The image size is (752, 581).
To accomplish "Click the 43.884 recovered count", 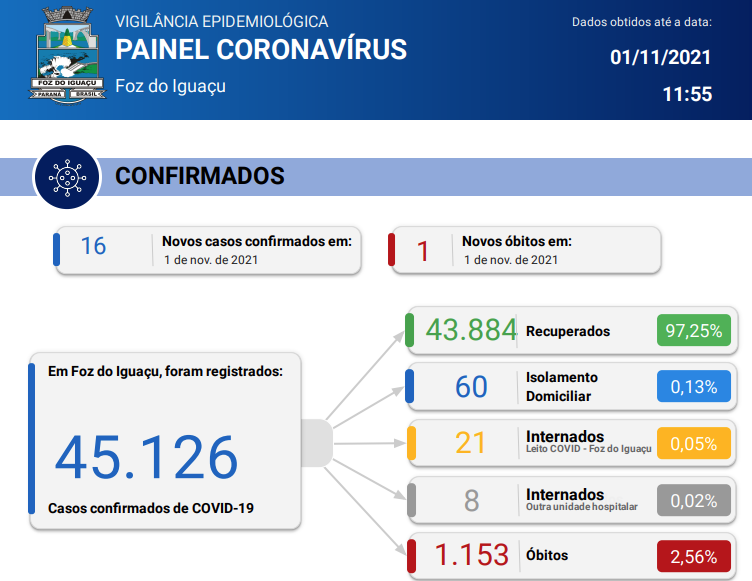I will click(x=471, y=330).
